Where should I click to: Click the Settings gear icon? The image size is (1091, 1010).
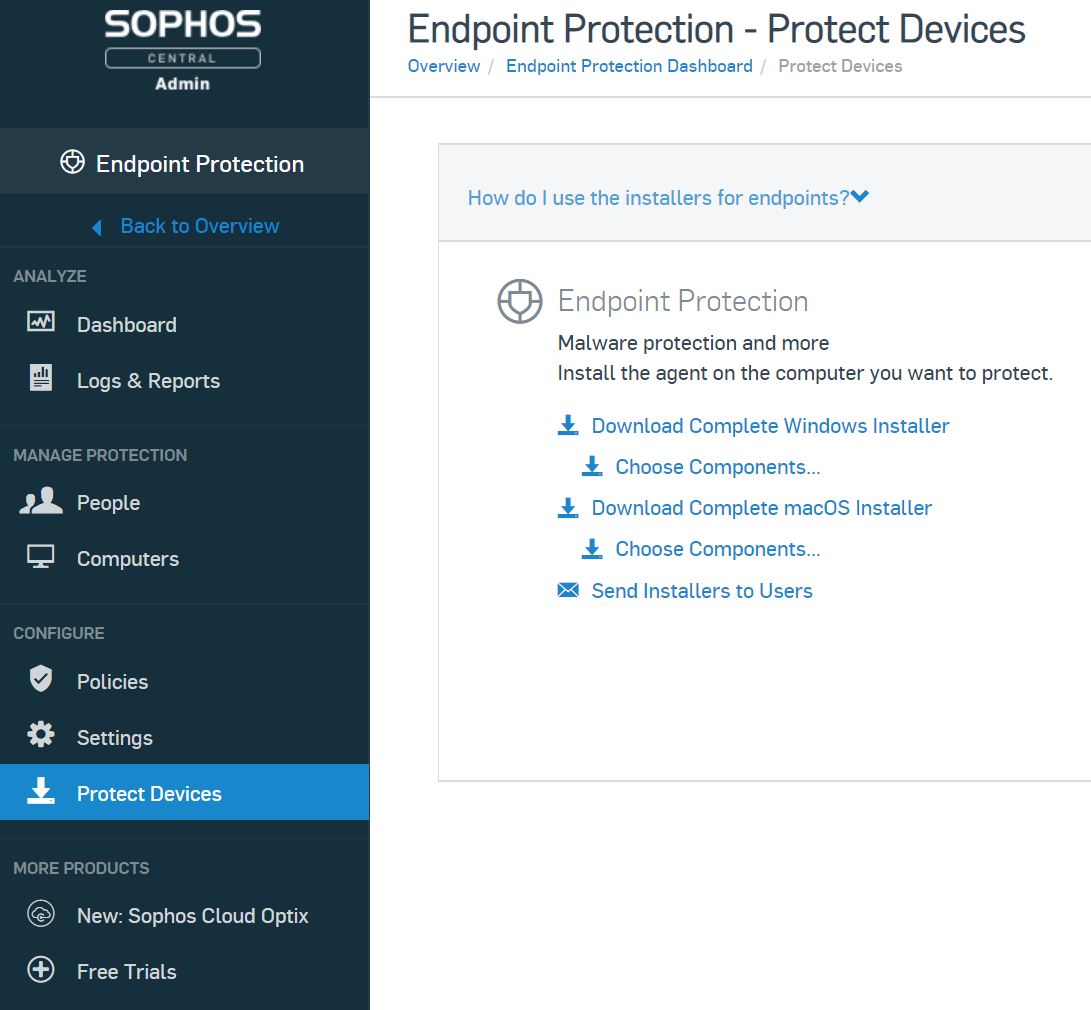(41, 735)
